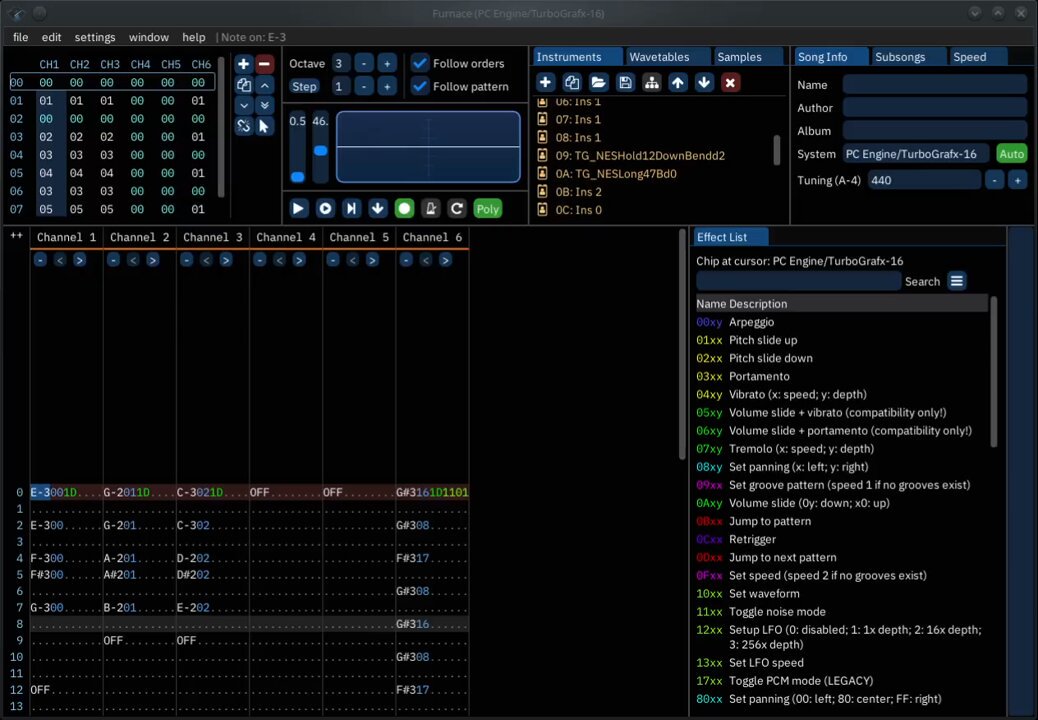Image resolution: width=1038 pixels, height=720 pixels.
Task: Increase Octave with the plus button
Action: 387,64
